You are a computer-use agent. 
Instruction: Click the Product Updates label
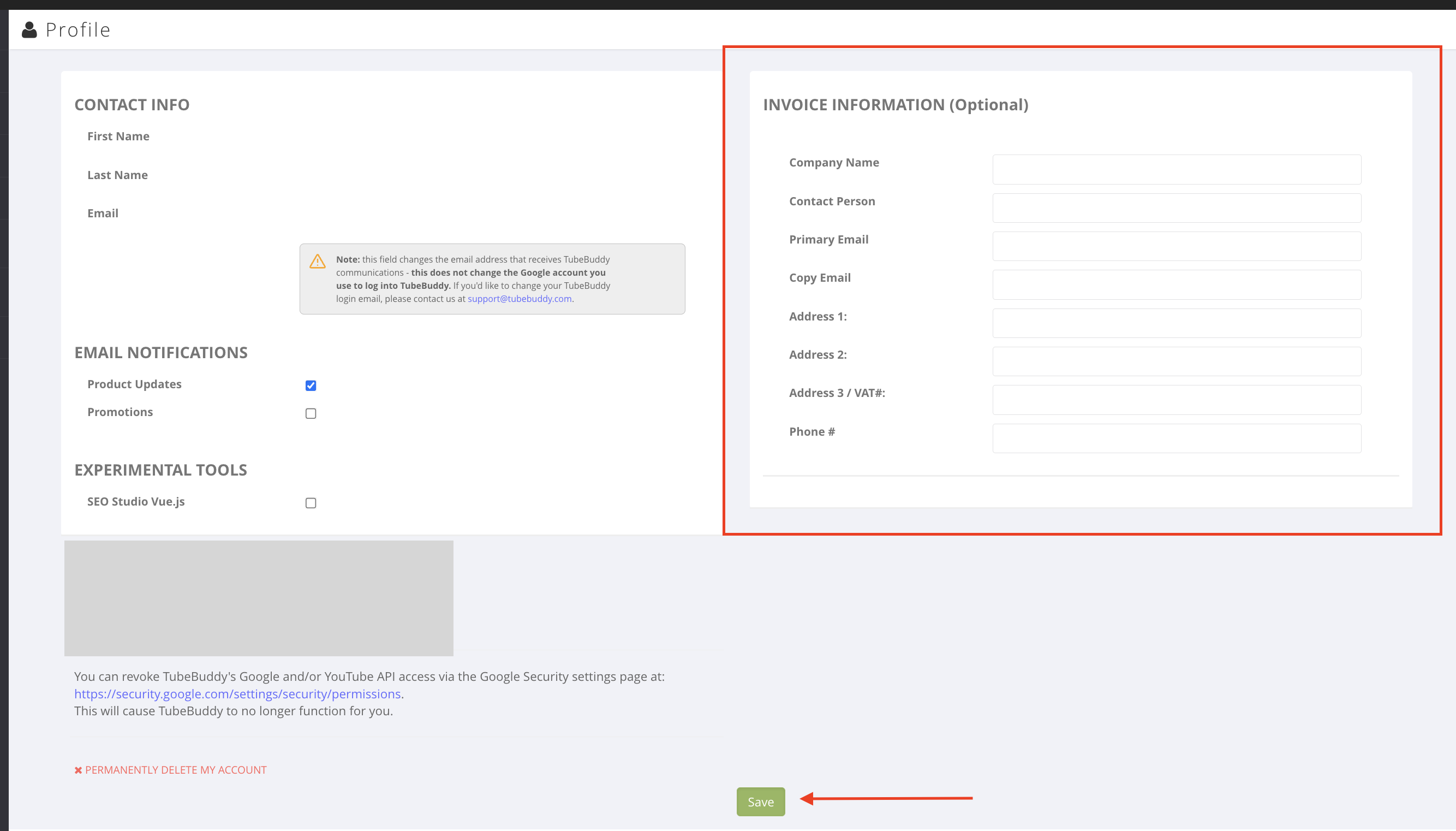pyautogui.click(x=134, y=384)
